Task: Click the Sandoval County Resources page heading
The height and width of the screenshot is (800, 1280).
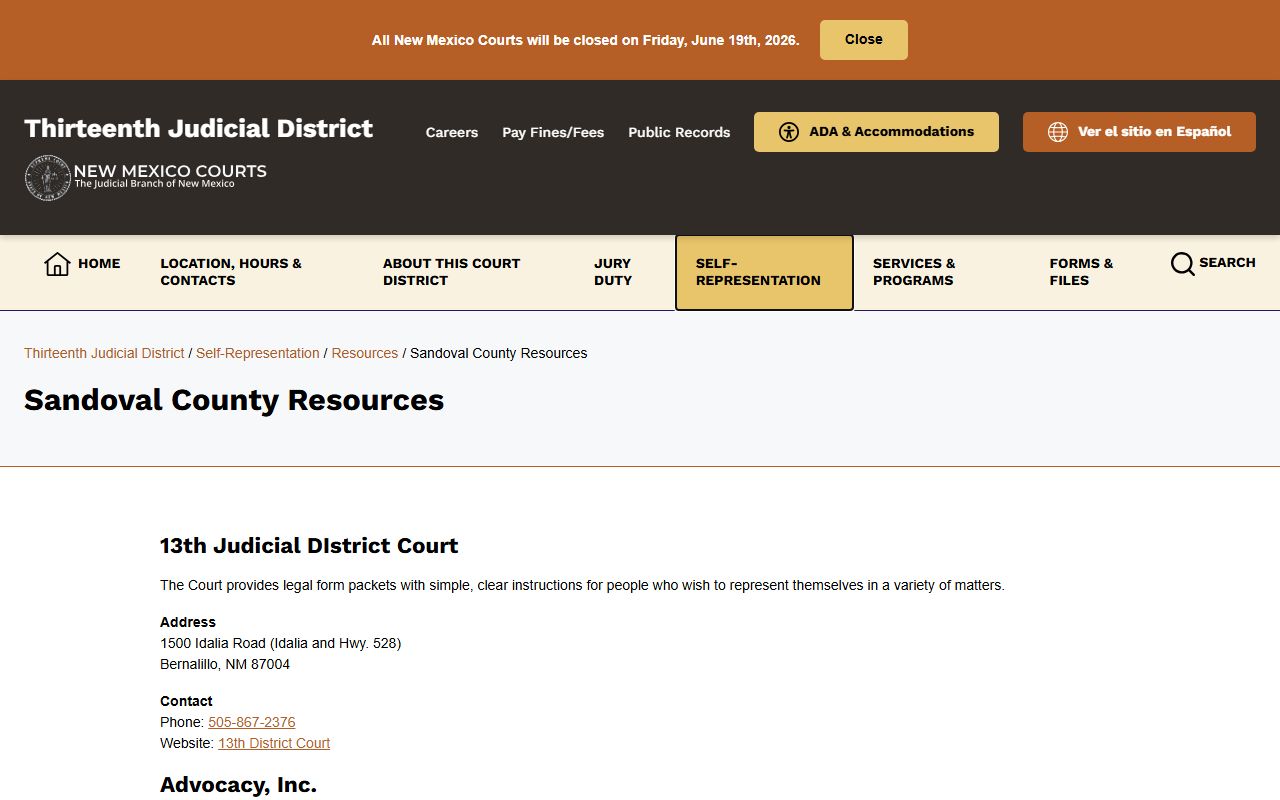Action: pos(234,400)
